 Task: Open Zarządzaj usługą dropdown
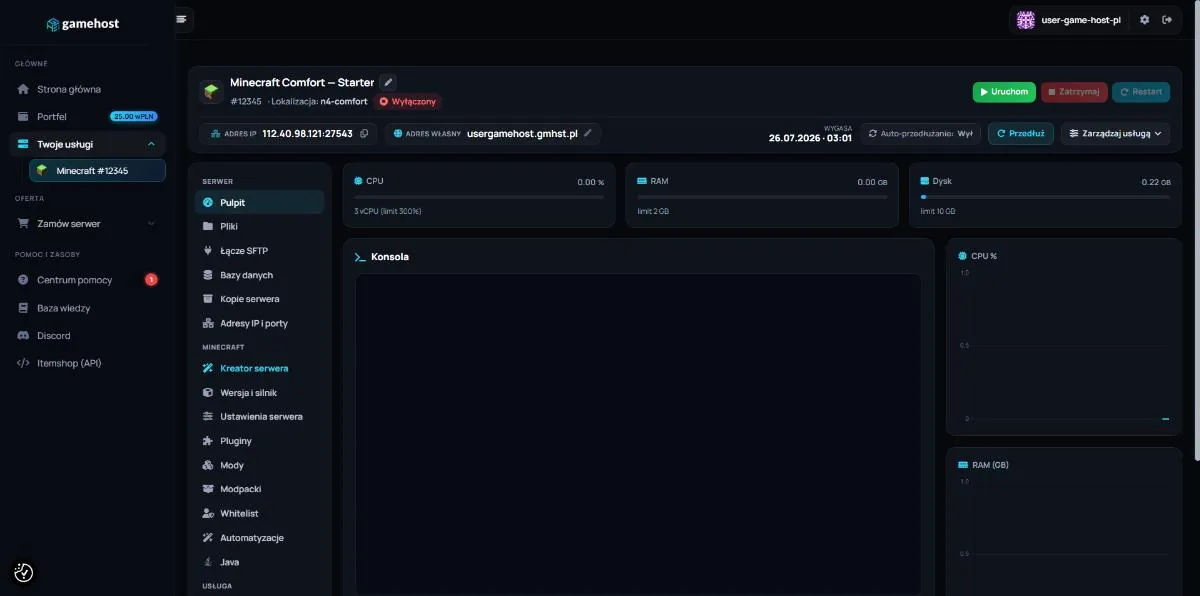[1115, 133]
